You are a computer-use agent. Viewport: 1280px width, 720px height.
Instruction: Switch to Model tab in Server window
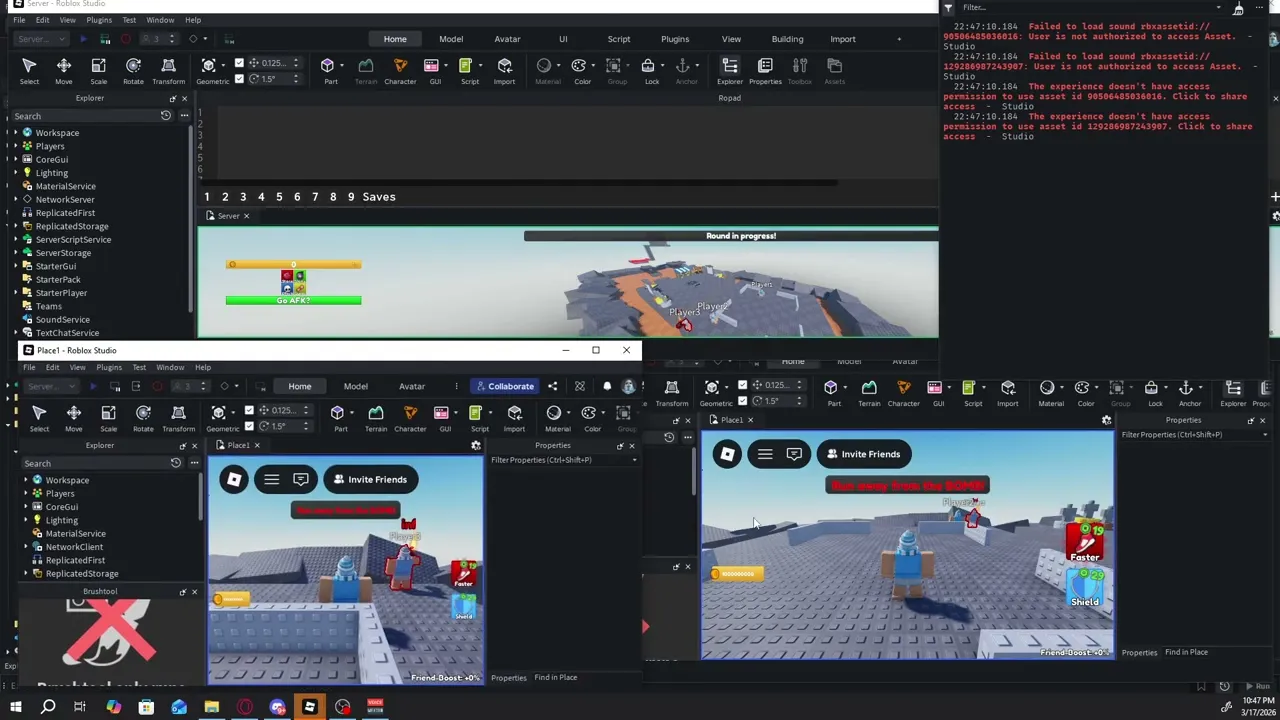point(451,39)
